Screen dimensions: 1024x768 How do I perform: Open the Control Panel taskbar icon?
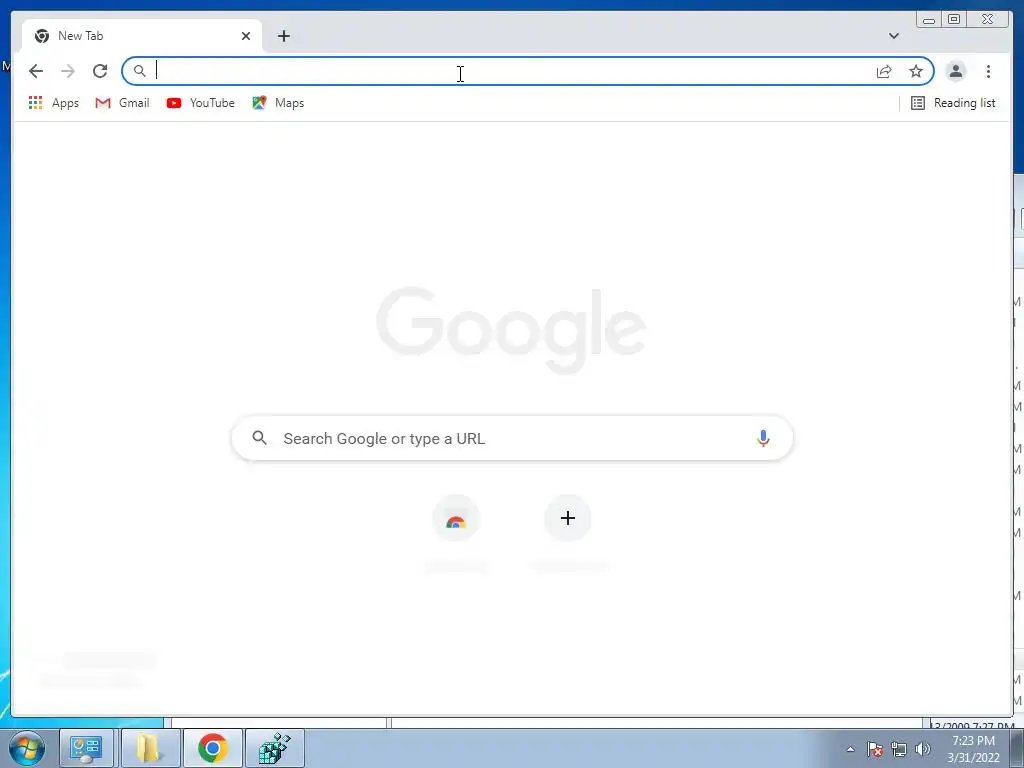pyautogui.click(x=86, y=748)
